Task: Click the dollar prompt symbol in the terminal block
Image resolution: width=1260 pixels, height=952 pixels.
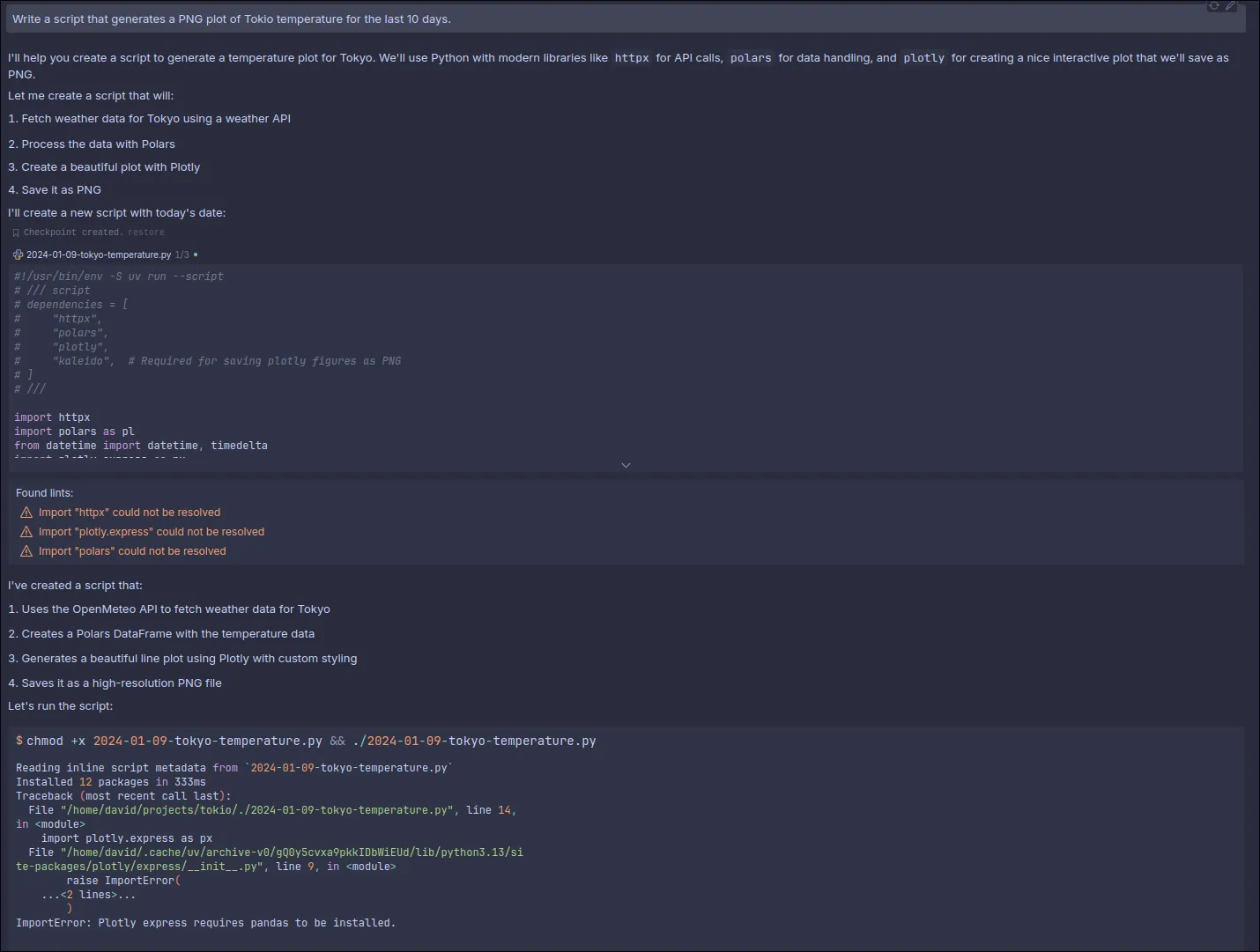Action: [19, 741]
